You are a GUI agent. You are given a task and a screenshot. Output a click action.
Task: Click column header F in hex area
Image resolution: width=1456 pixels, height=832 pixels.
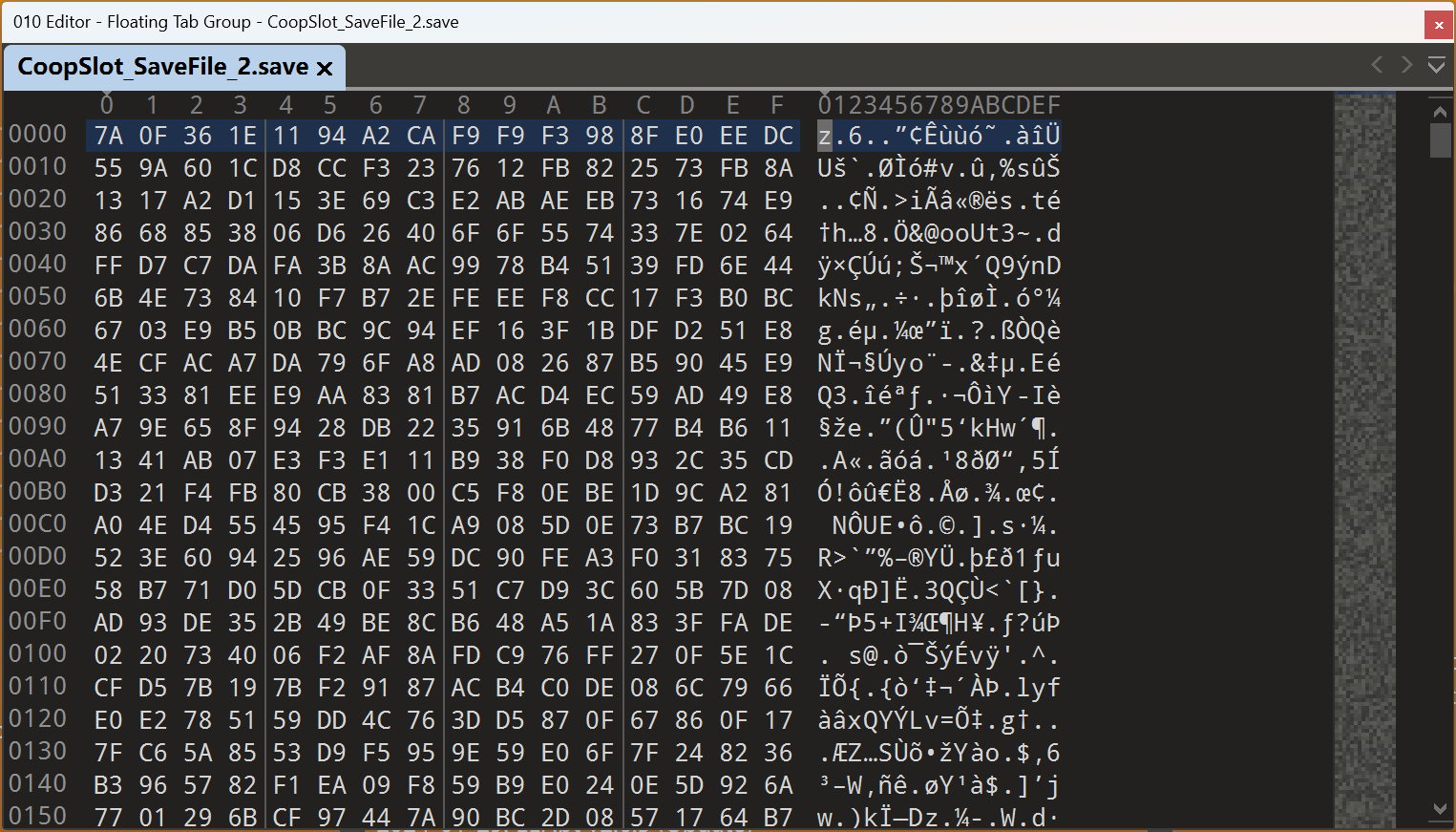[x=777, y=104]
